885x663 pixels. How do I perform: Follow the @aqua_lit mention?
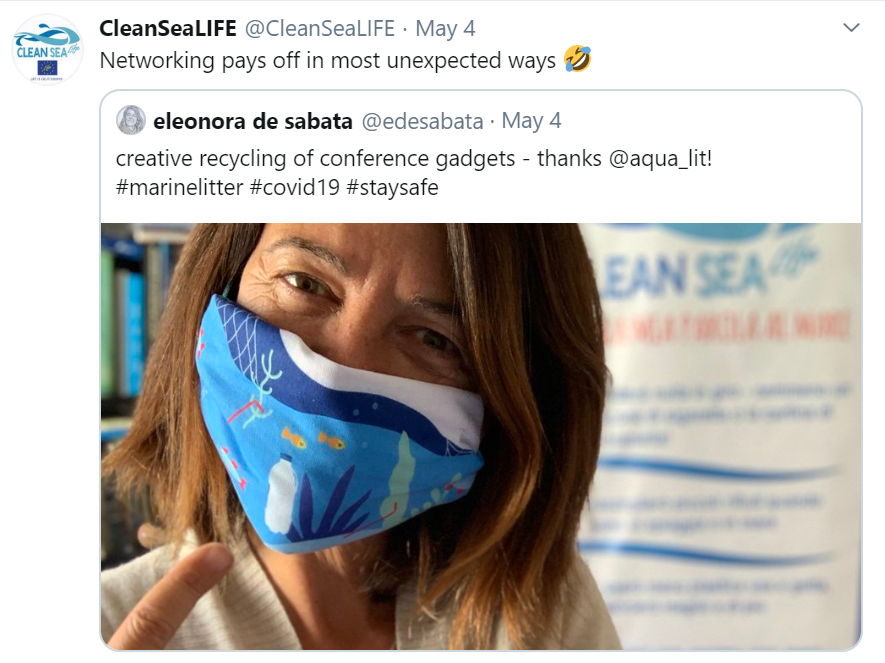point(658,159)
